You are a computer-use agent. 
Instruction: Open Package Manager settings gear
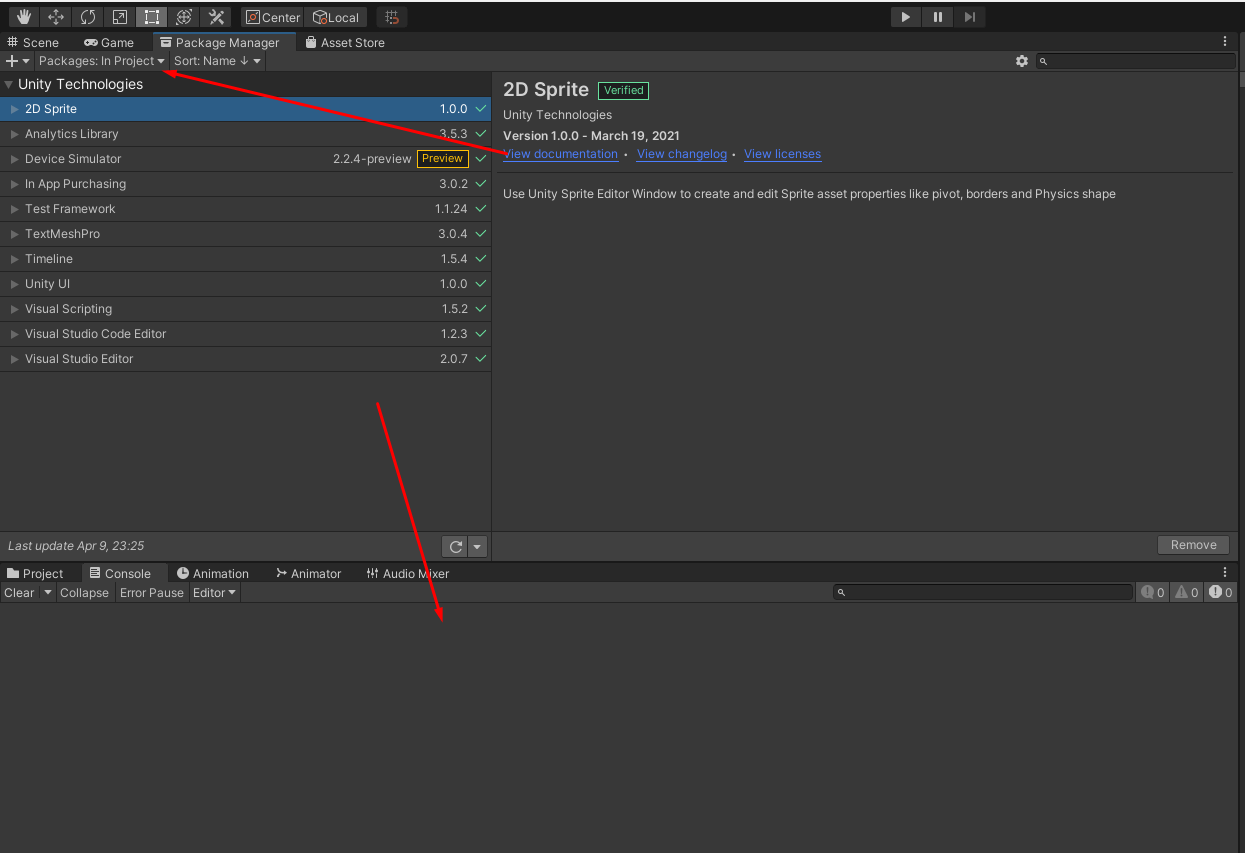(1022, 61)
